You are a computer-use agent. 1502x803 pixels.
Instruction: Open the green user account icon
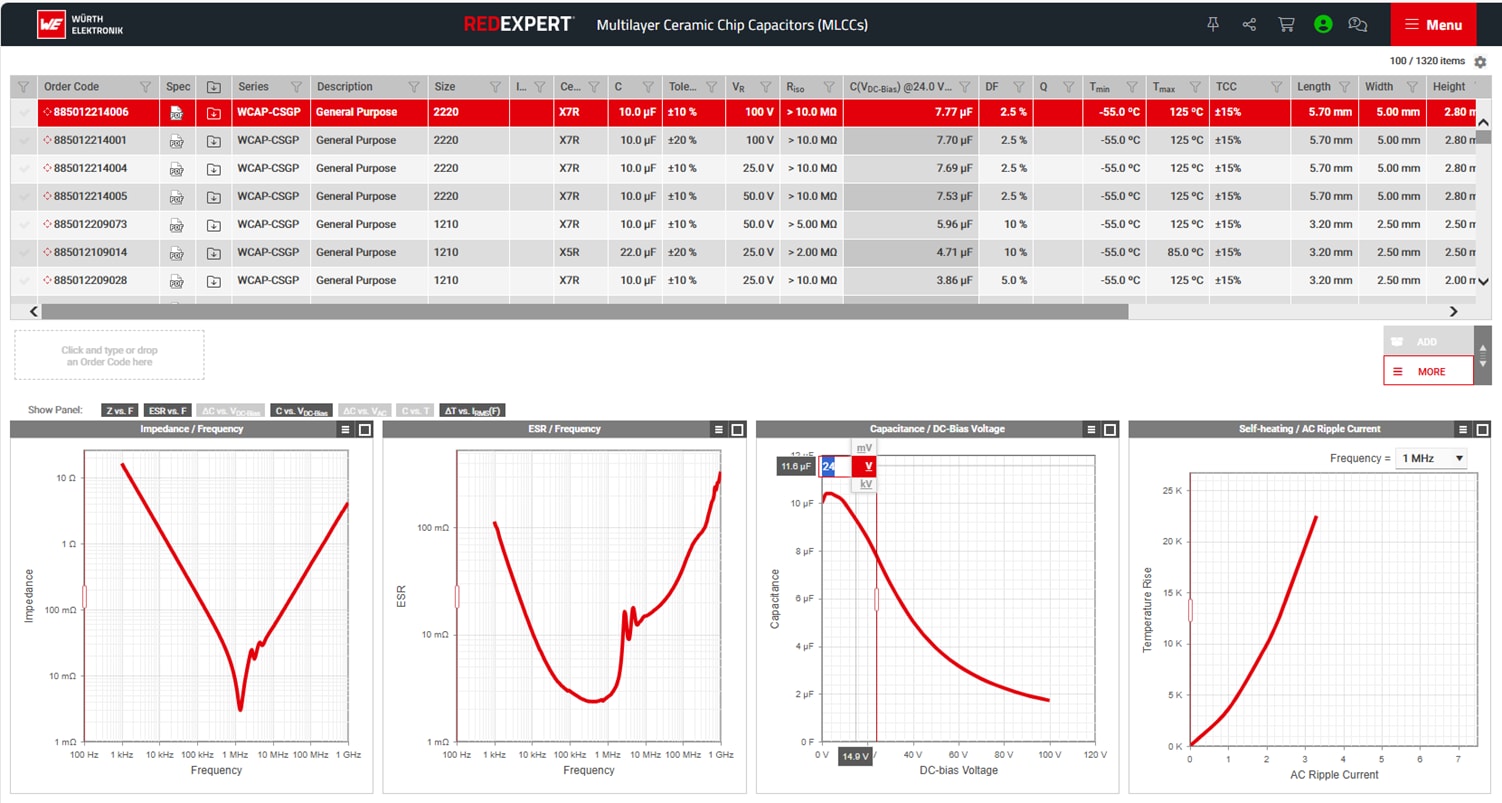point(1323,24)
